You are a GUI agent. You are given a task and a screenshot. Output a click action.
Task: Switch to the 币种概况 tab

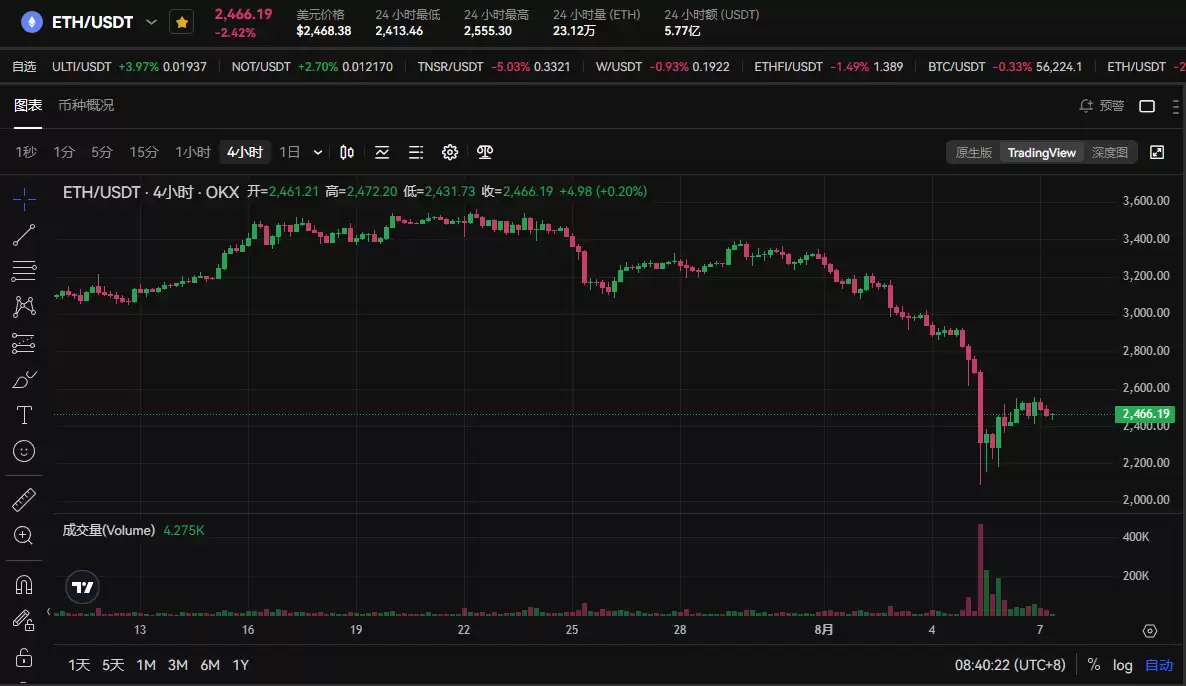[86, 105]
